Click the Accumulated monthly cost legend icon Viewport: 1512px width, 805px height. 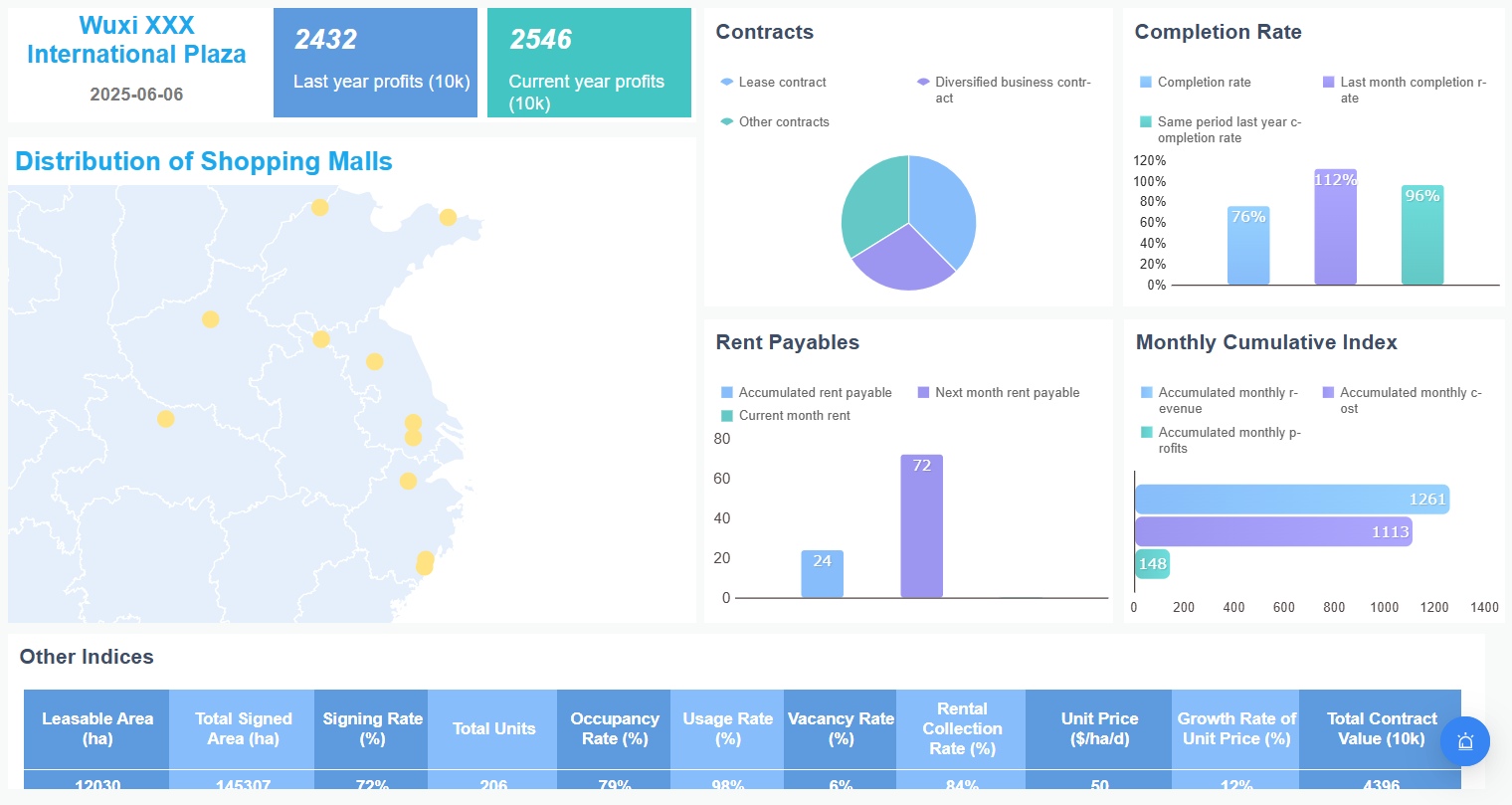point(1330,392)
